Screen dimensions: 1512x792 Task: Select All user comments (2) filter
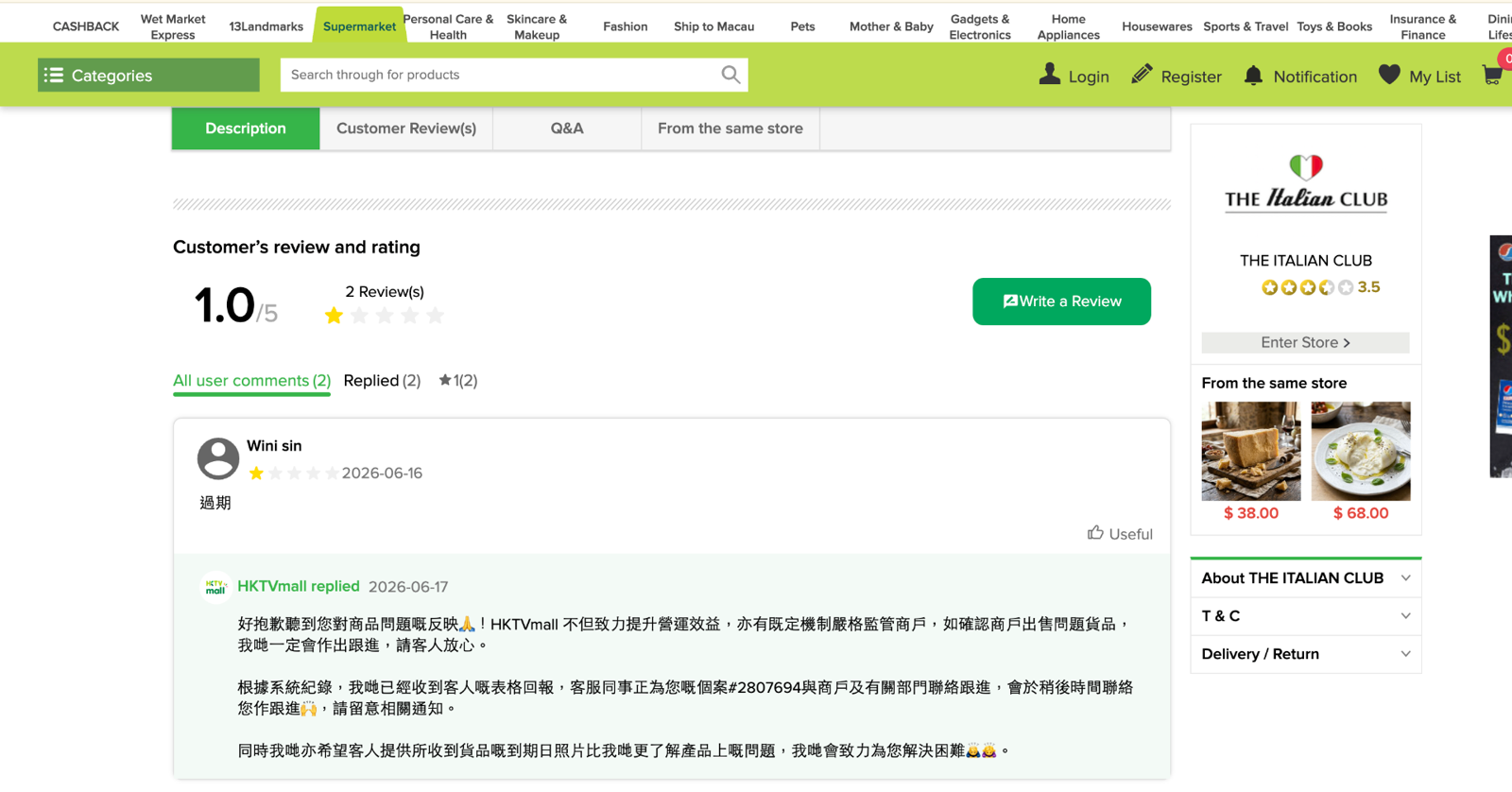[251, 381]
